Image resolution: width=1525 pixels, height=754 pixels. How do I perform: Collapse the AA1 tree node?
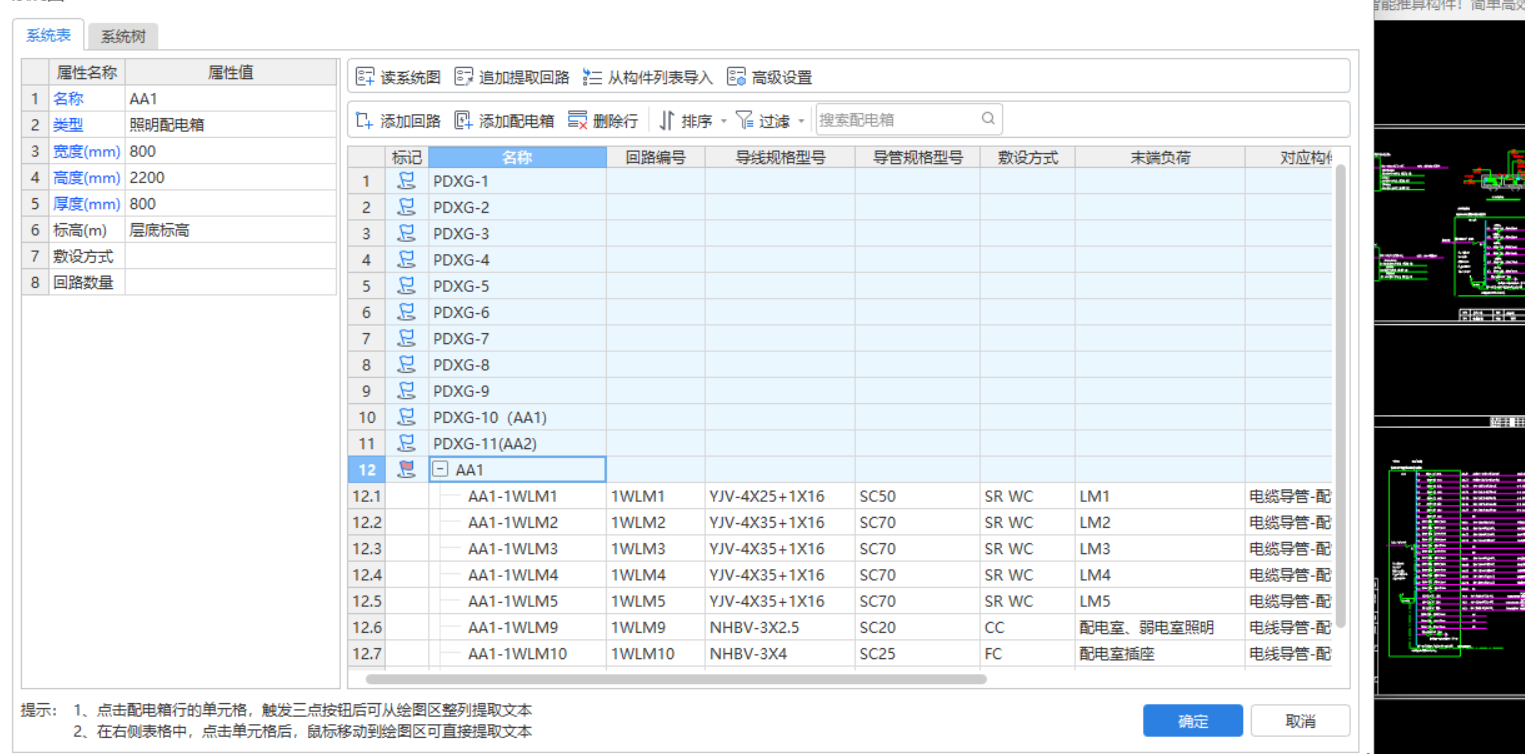(x=440, y=469)
